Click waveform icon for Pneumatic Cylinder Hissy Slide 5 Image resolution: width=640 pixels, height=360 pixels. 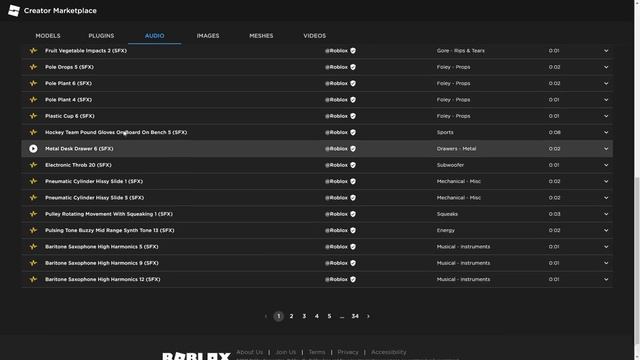tap(33, 198)
